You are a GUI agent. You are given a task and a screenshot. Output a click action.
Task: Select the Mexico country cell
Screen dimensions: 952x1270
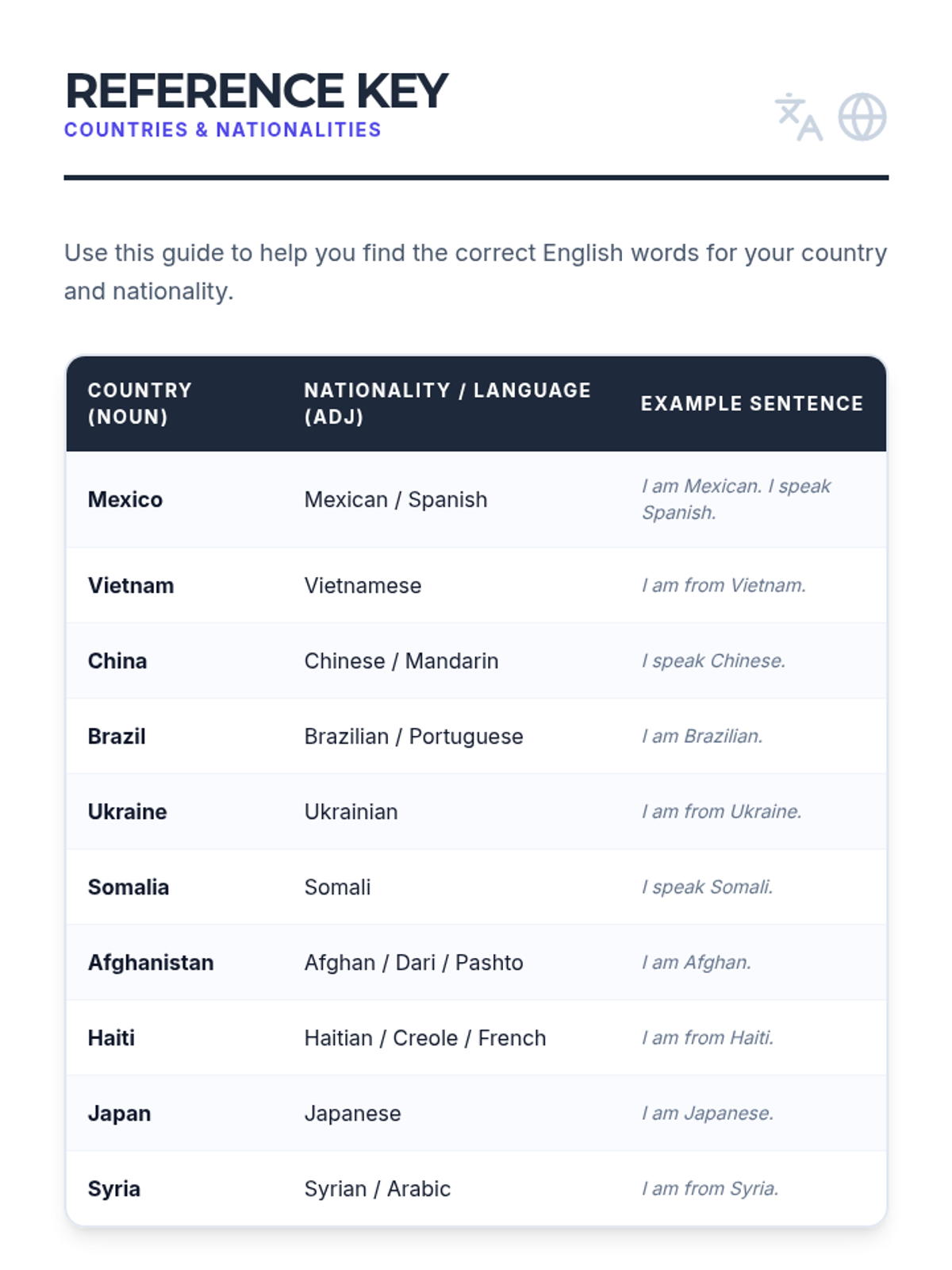pos(125,499)
